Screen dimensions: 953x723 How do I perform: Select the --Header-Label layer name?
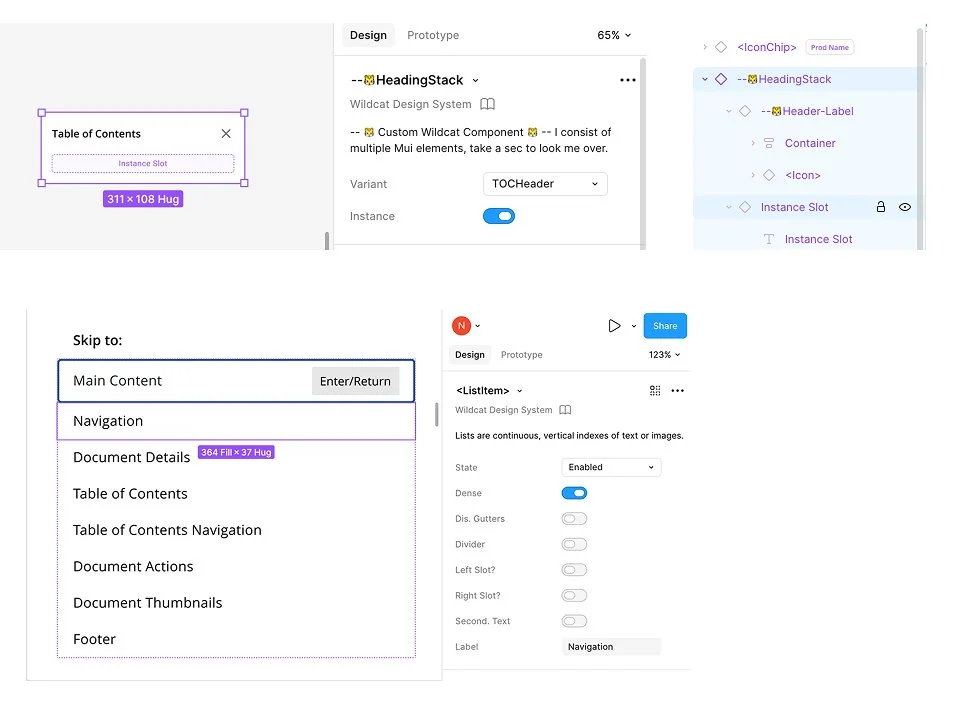click(807, 111)
